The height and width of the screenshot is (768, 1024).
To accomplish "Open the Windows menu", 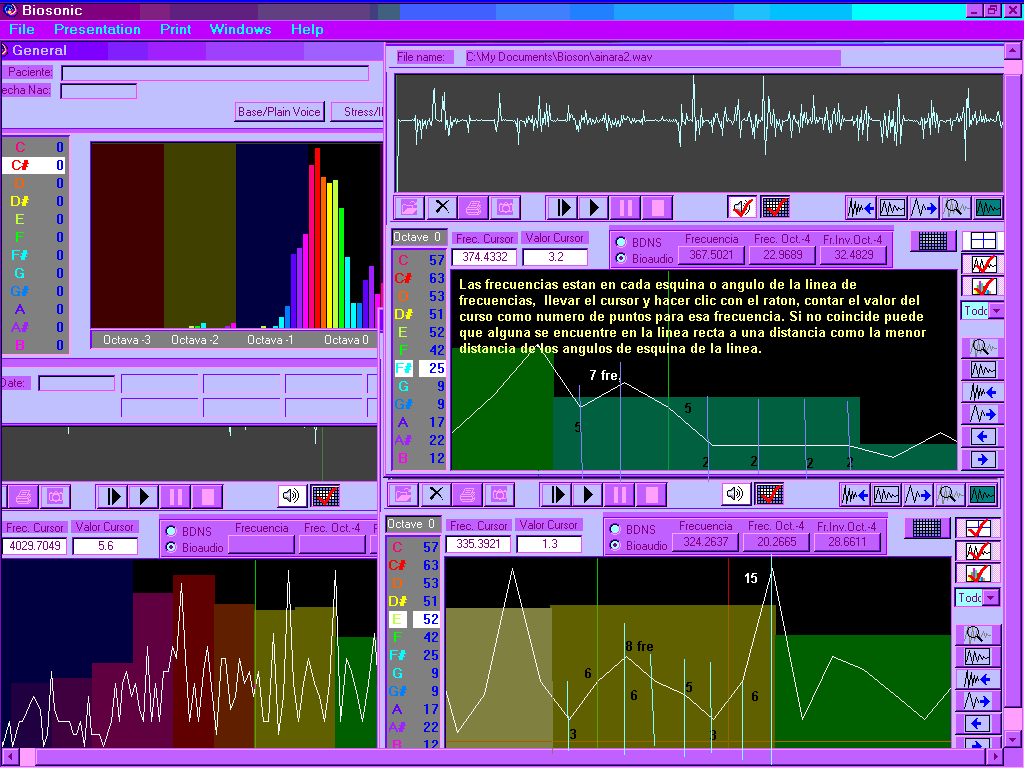I will point(240,29).
